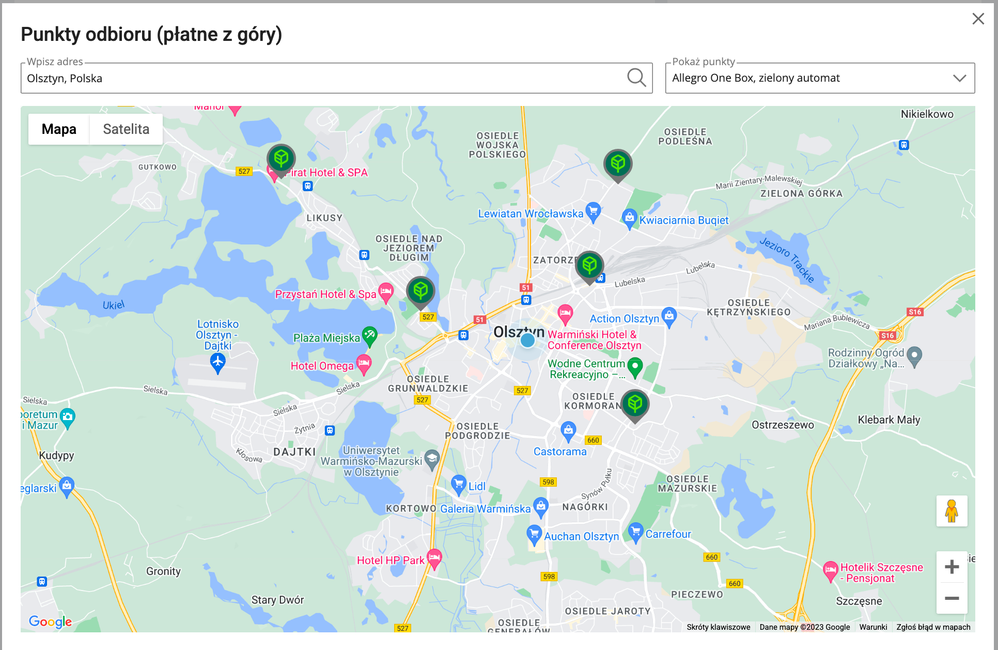
Task: Click the Pirat Hotel & SPA label
Action: click(x=327, y=173)
